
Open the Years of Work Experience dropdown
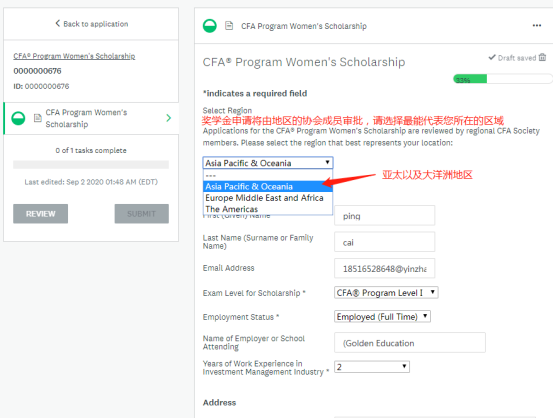[x=372, y=367]
